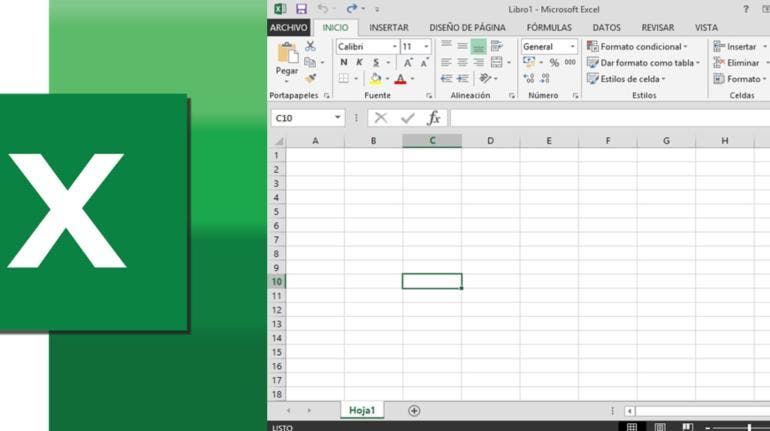Select the Hoja1 sheet tab
The width and height of the screenshot is (770, 431).
coord(361,411)
